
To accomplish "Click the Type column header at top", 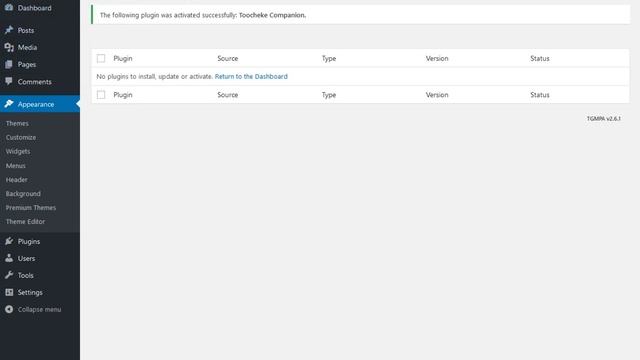I will (x=329, y=58).
